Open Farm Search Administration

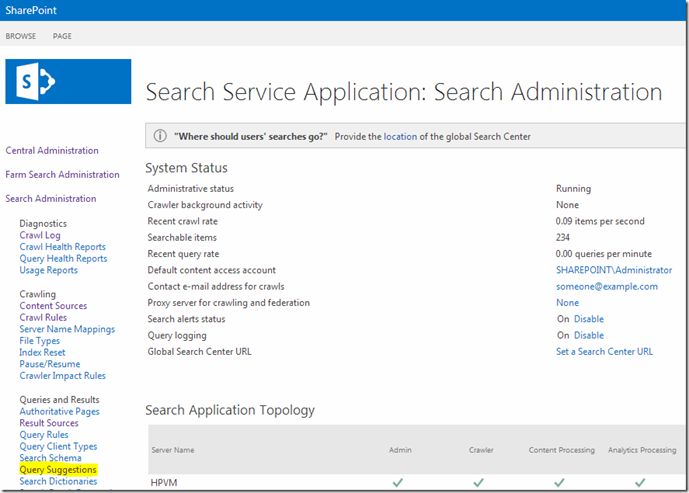(62, 174)
